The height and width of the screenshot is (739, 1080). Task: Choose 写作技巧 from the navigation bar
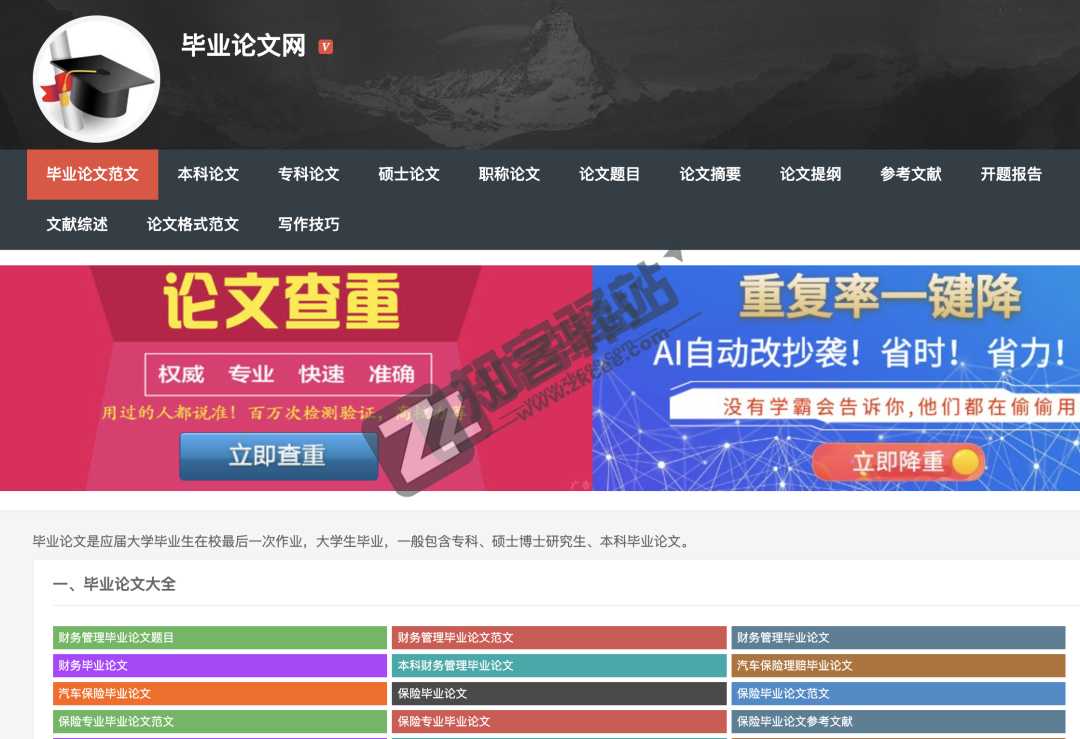coord(309,224)
